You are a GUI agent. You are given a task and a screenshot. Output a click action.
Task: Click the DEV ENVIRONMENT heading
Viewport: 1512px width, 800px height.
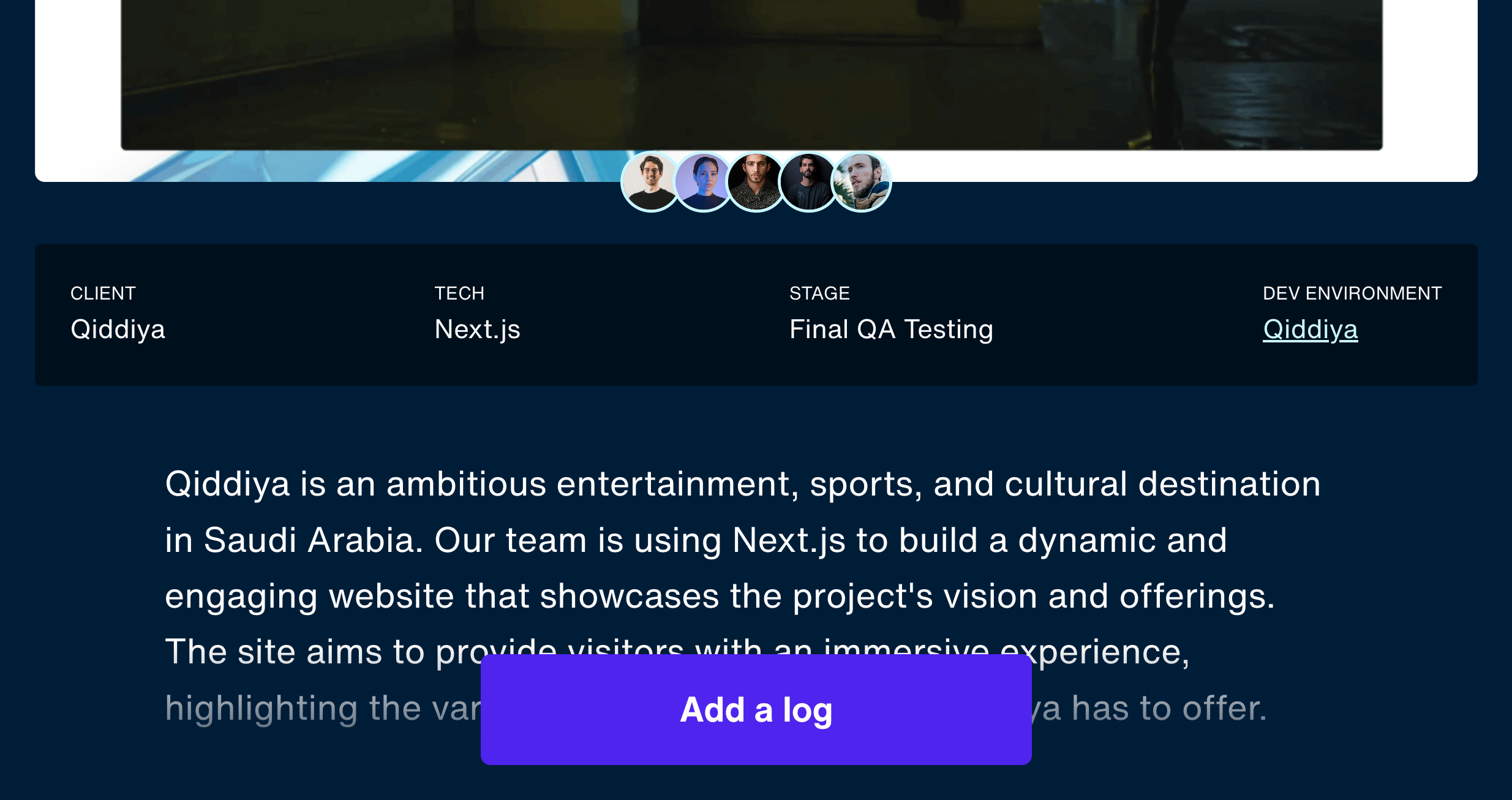[x=1352, y=293]
